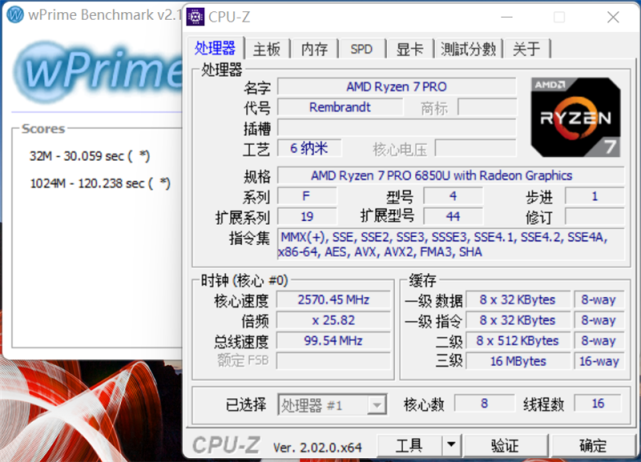Open the 測試分數 tab
Viewport: 641px width, 462px height.
(468, 49)
